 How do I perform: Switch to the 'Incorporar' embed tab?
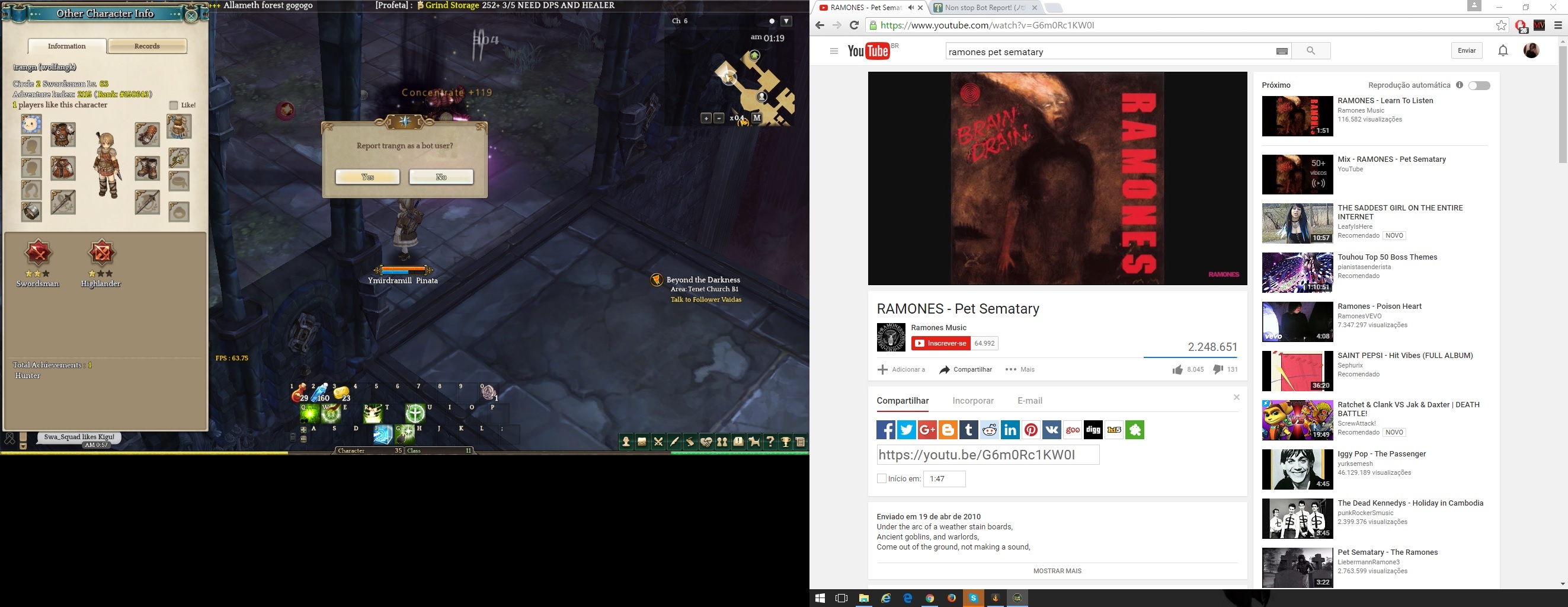(972, 401)
